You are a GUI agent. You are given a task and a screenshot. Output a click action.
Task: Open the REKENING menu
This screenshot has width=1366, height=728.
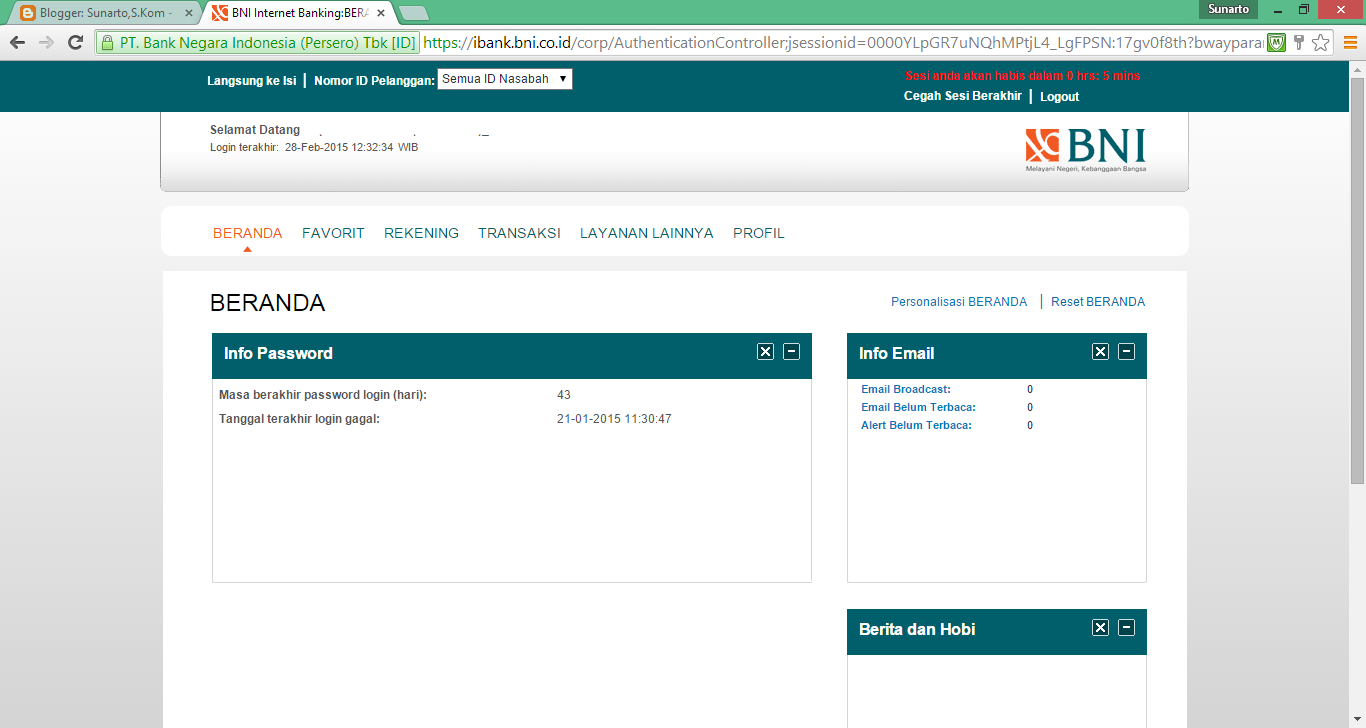pos(421,233)
